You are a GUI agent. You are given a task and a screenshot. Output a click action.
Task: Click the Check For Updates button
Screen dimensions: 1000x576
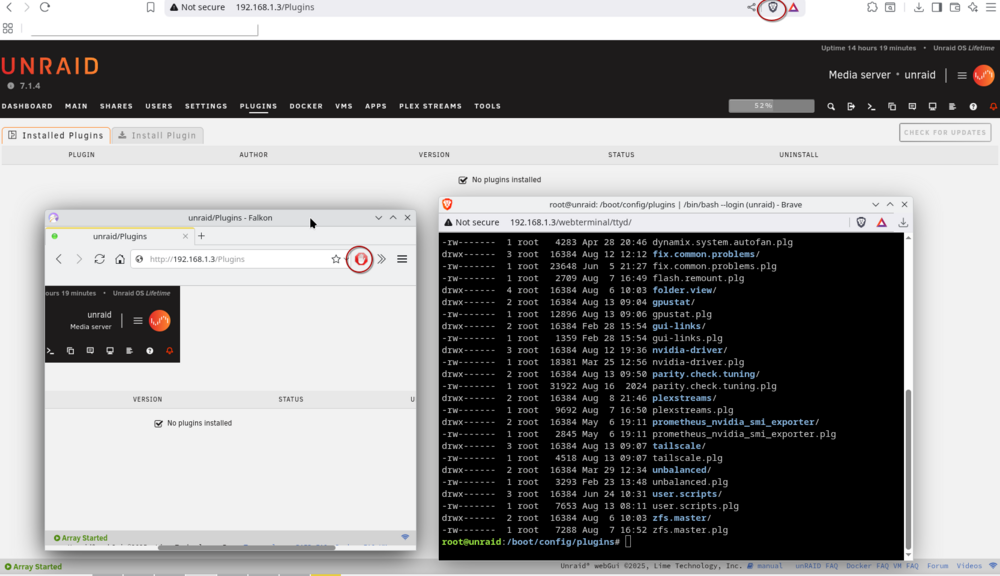click(x=945, y=133)
